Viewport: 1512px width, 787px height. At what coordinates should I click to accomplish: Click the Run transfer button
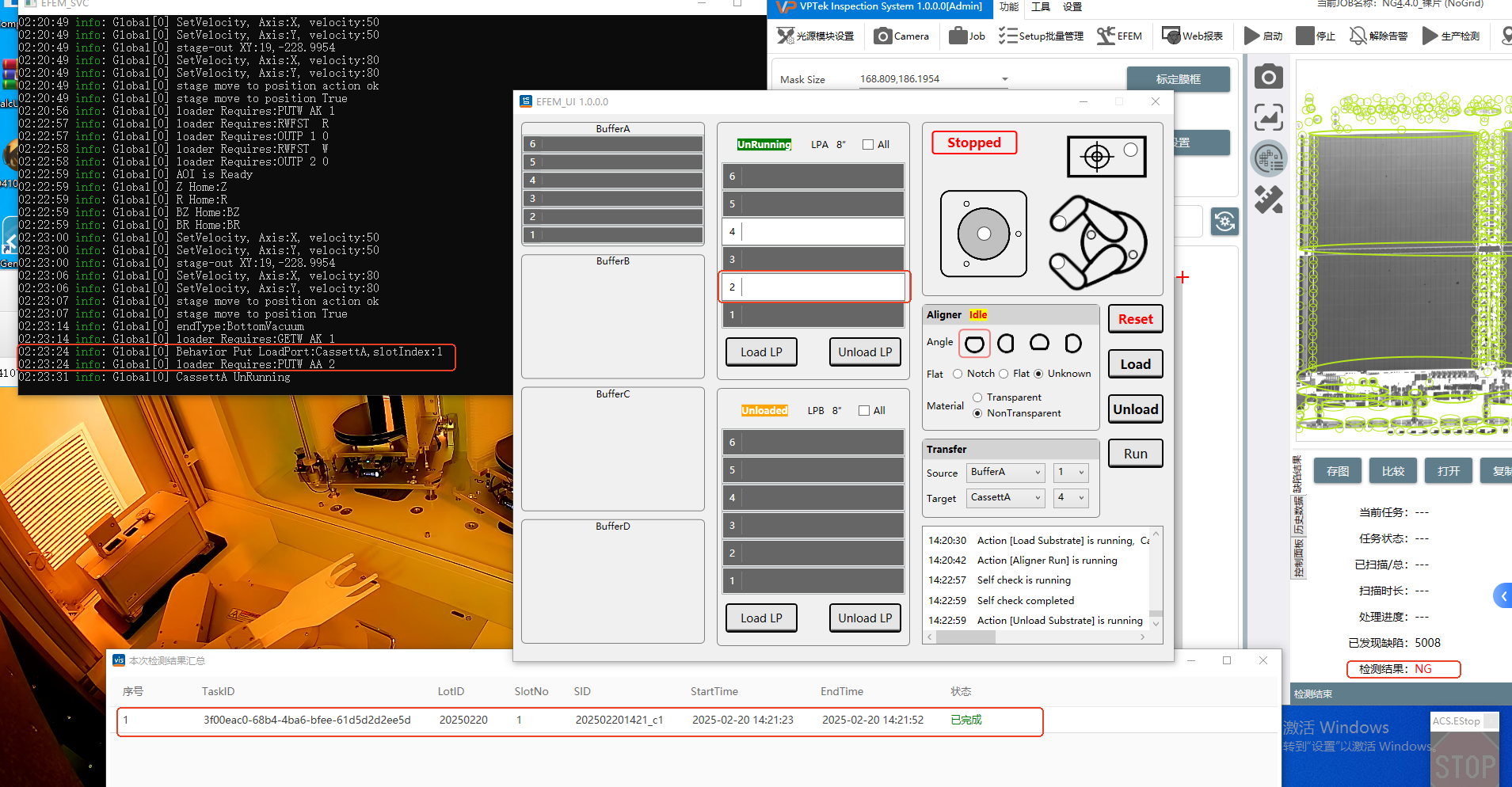click(x=1136, y=454)
